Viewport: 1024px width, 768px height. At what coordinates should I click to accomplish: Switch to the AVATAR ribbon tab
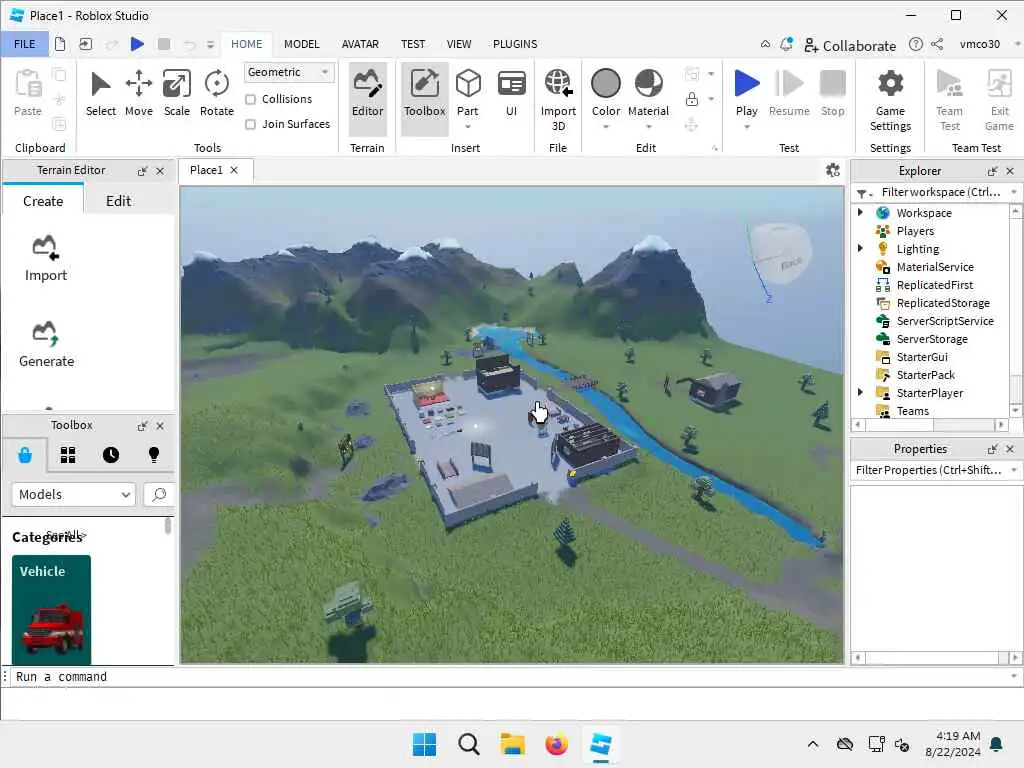360,44
